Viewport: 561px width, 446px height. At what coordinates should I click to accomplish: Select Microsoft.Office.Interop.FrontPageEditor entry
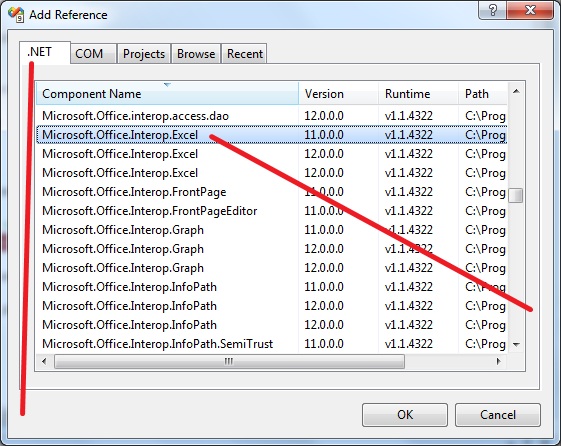pyautogui.click(x=272, y=211)
